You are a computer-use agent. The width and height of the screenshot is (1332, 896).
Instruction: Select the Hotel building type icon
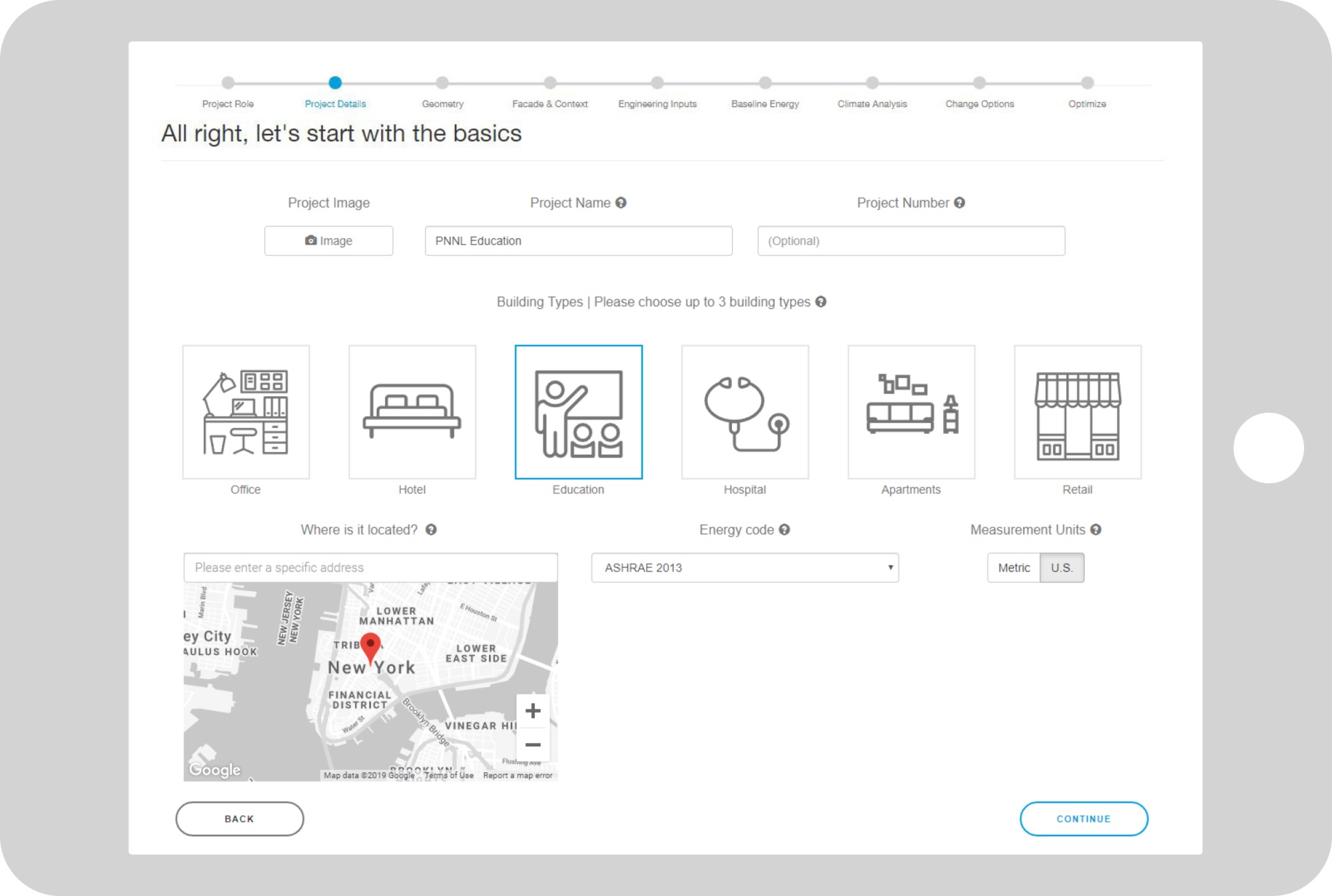coord(412,411)
